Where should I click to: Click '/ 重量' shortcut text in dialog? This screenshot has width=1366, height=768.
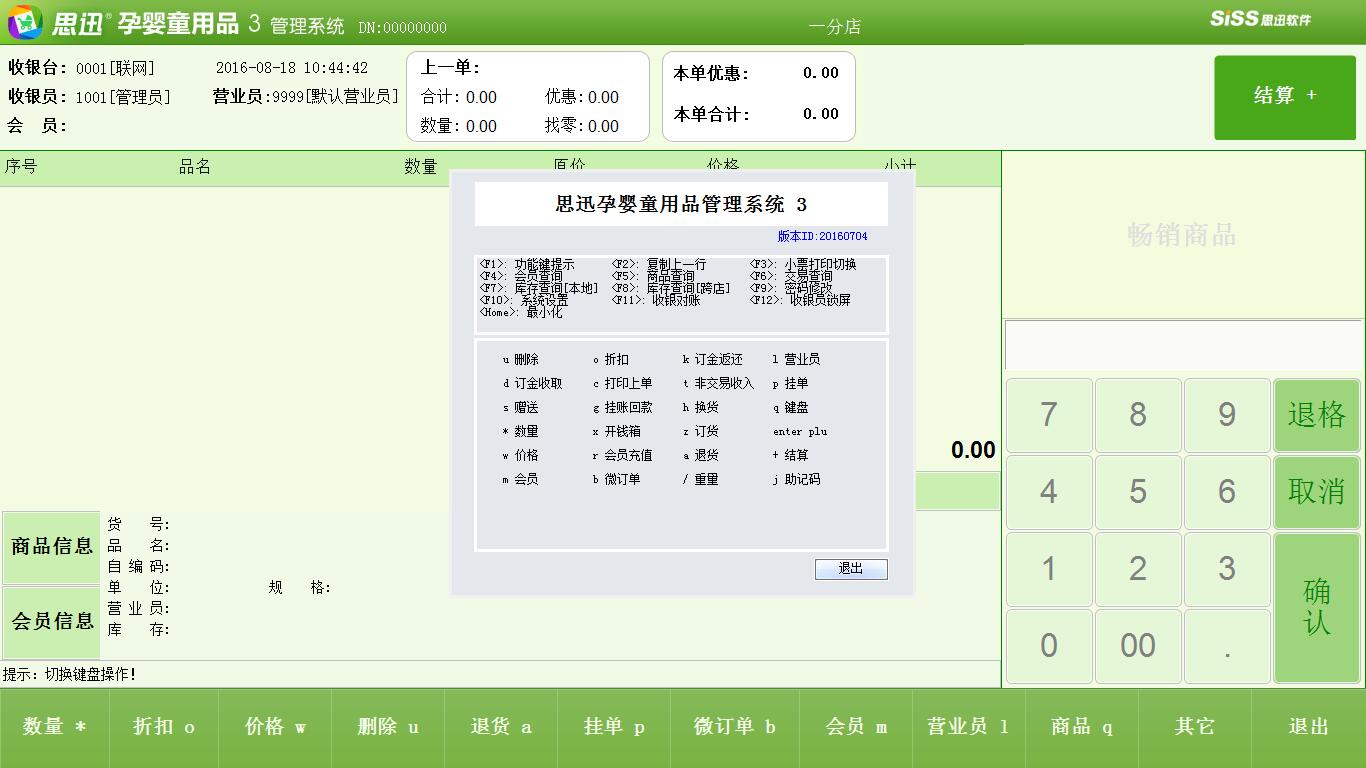click(x=700, y=480)
